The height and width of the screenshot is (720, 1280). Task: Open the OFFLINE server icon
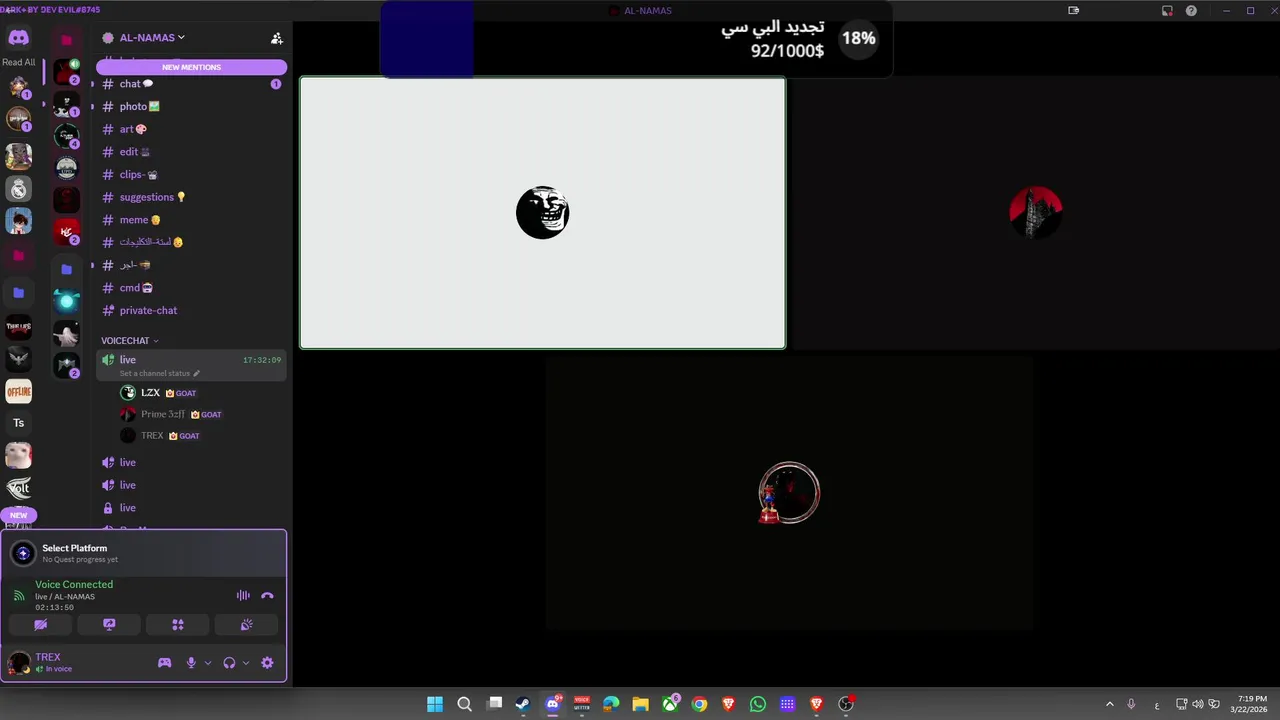click(x=18, y=391)
